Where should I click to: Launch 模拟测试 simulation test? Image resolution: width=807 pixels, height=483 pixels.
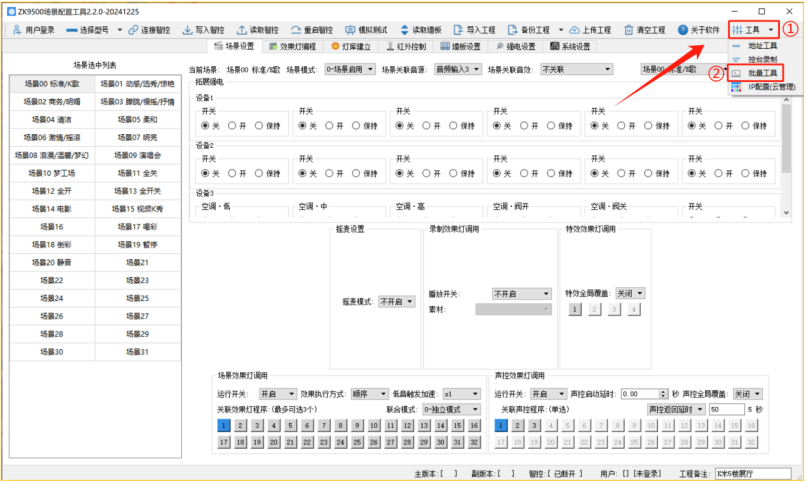(366, 30)
